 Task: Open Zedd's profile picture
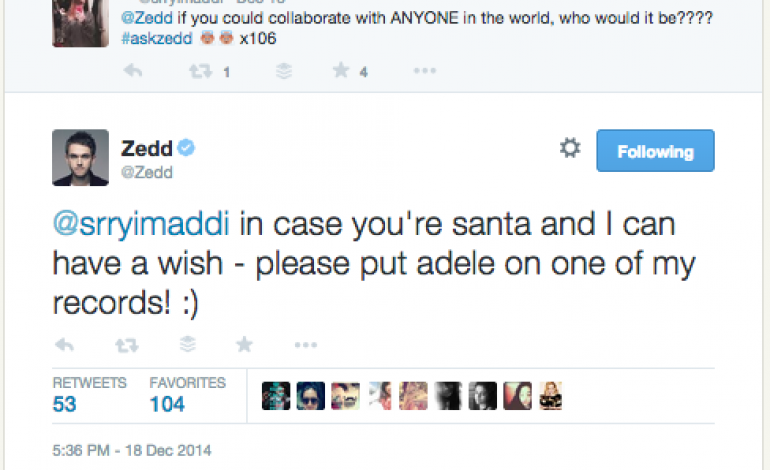(80, 158)
